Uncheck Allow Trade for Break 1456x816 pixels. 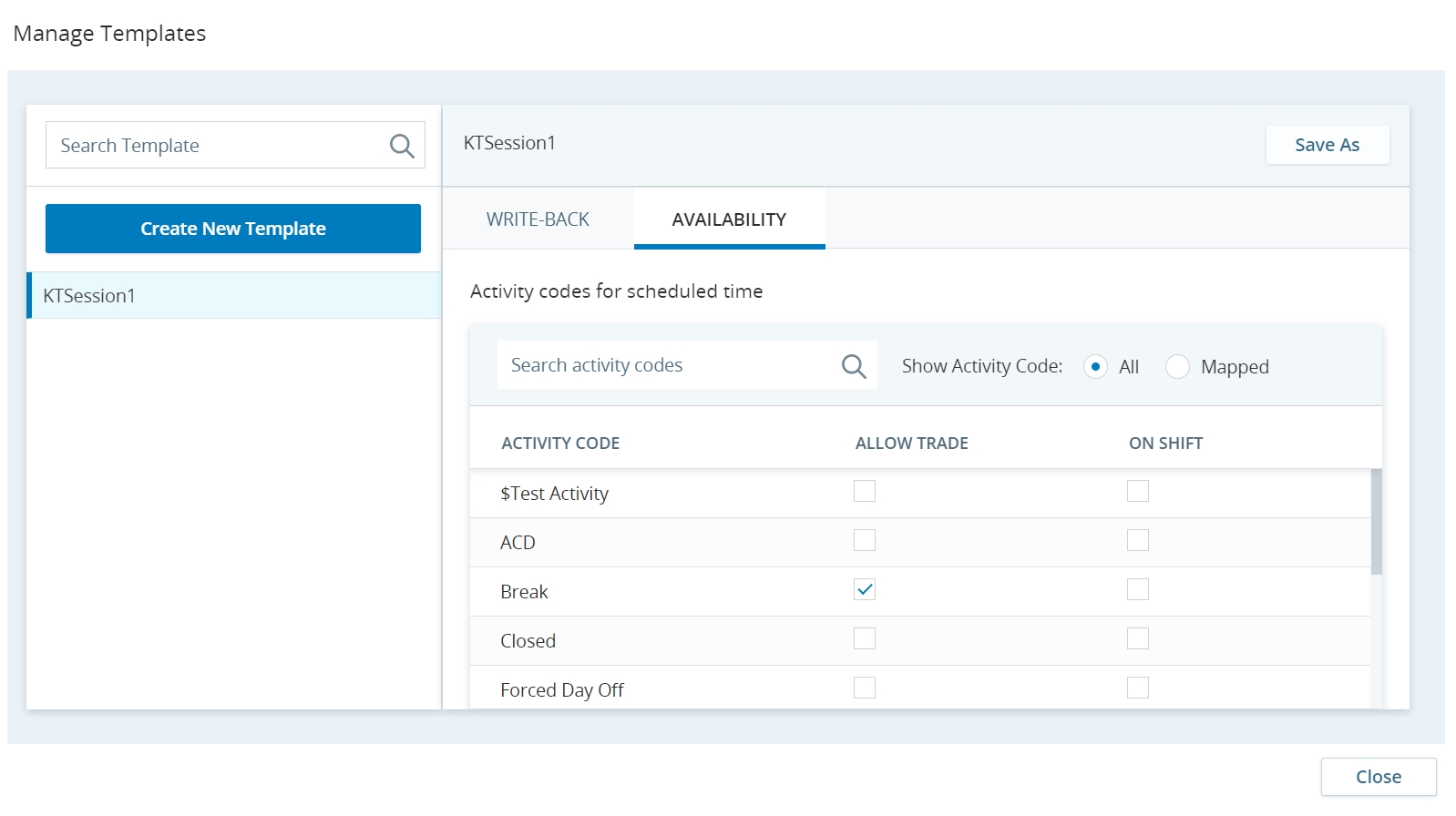865,590
